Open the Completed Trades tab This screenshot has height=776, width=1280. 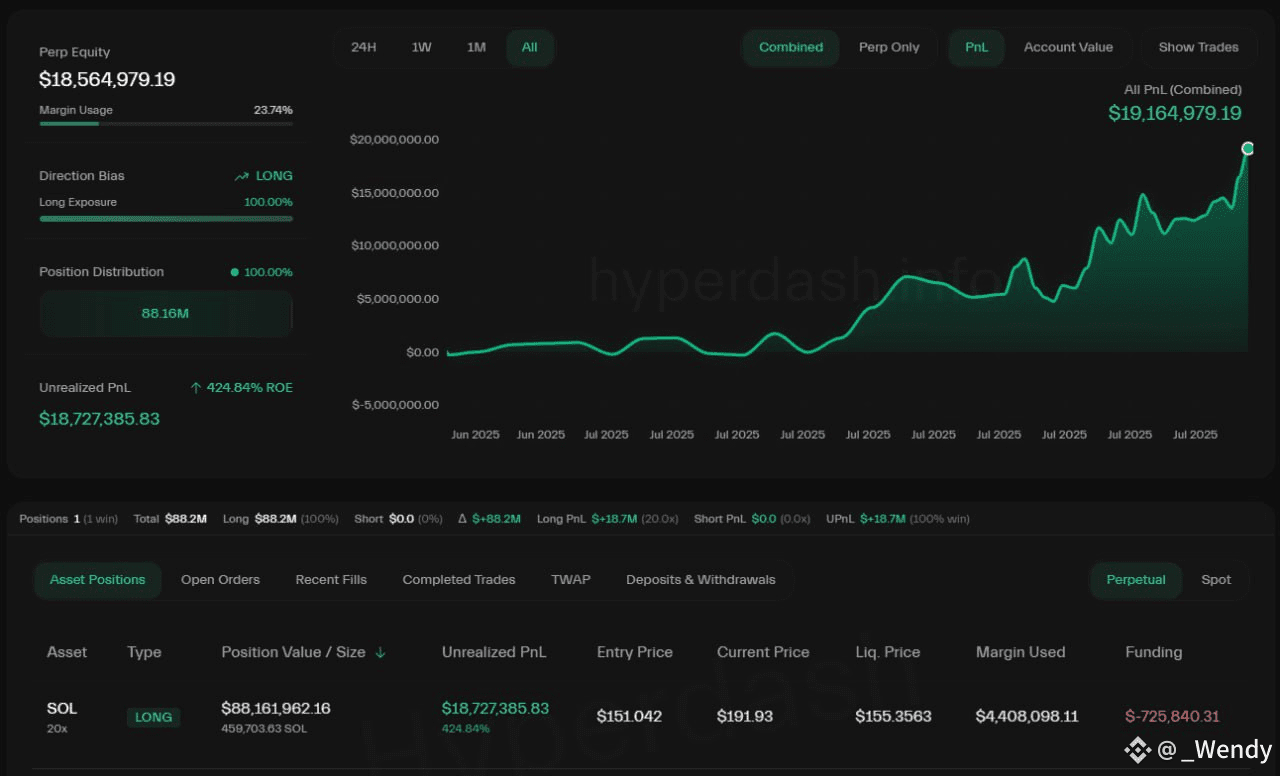(459, 580)
